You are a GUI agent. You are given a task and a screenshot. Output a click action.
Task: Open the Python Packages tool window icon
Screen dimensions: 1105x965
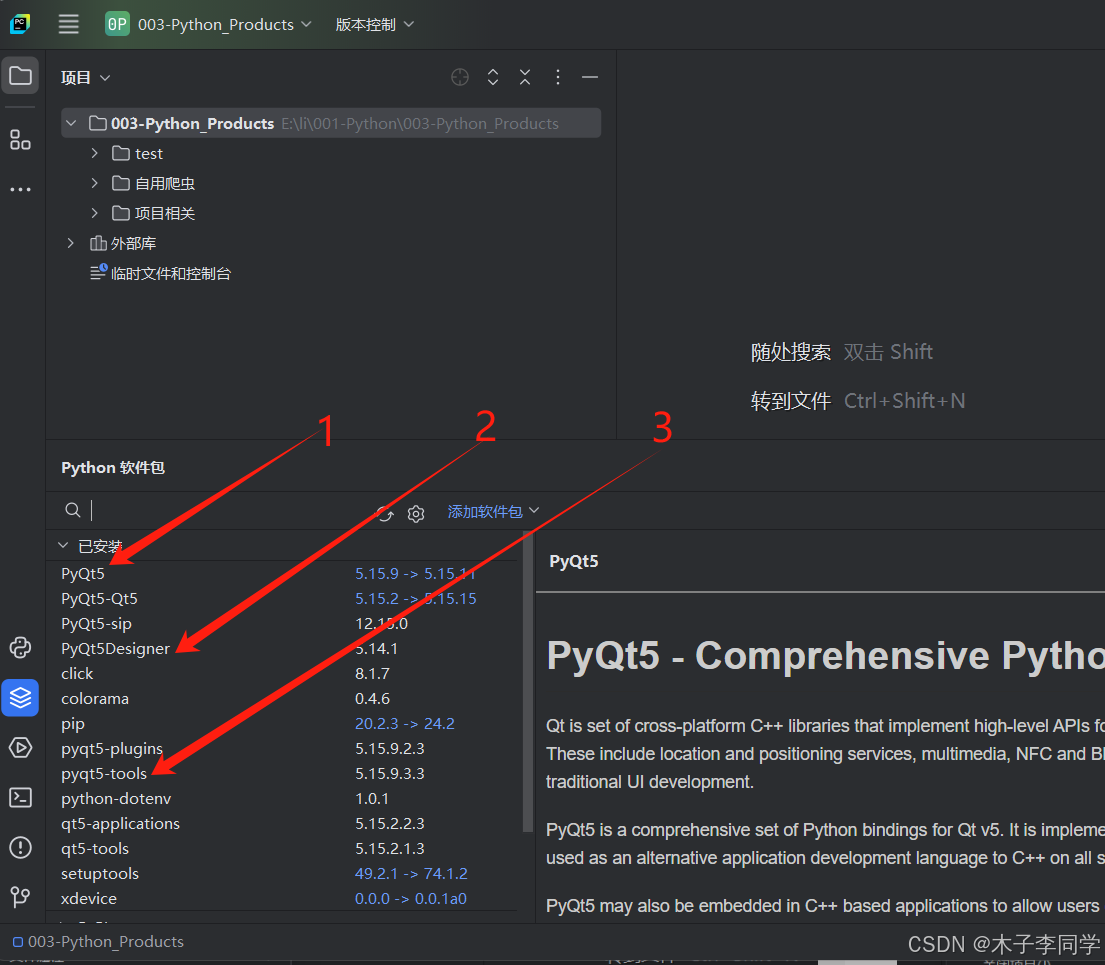click(20, 698)
